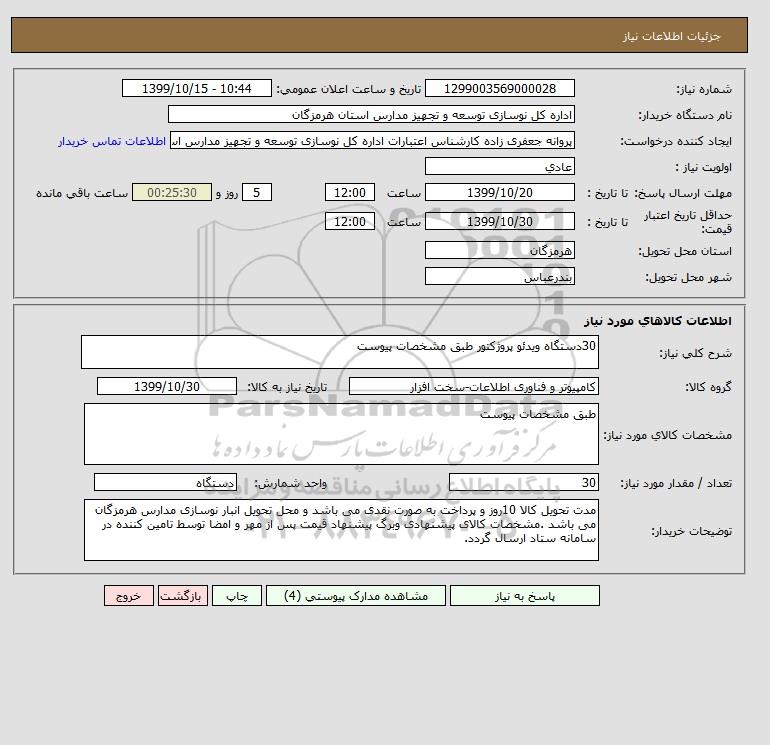This screenshot has width=770, height=745.
Task: Click the ایجاد کننده درخواست label
Action: coord(676,141)
